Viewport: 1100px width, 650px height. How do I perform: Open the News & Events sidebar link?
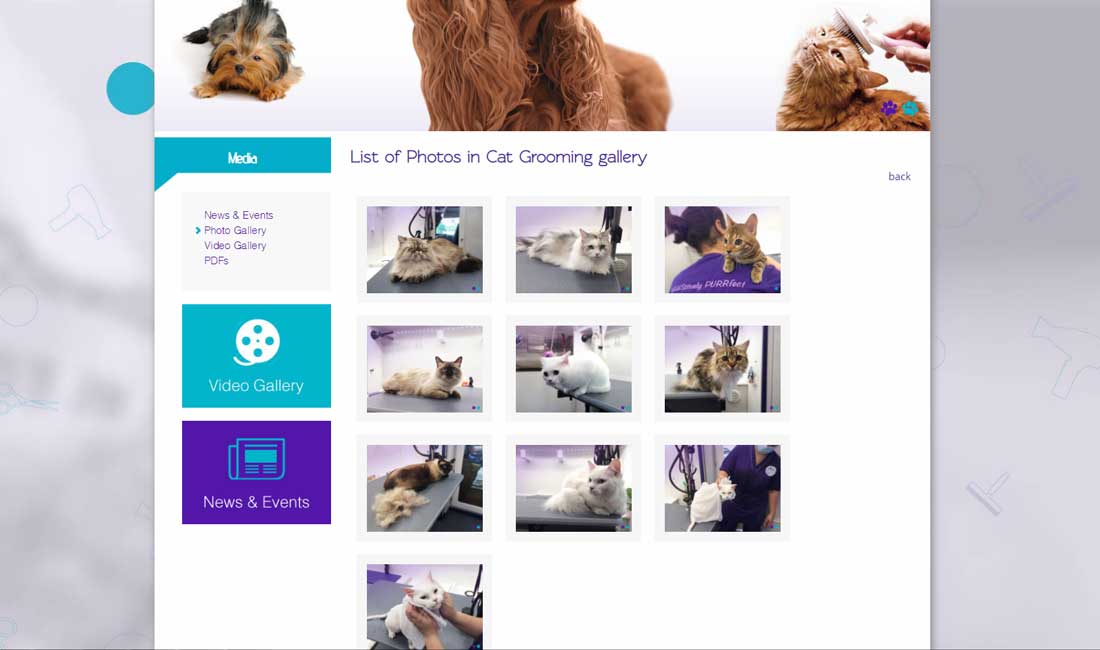[x=239, y=215]
